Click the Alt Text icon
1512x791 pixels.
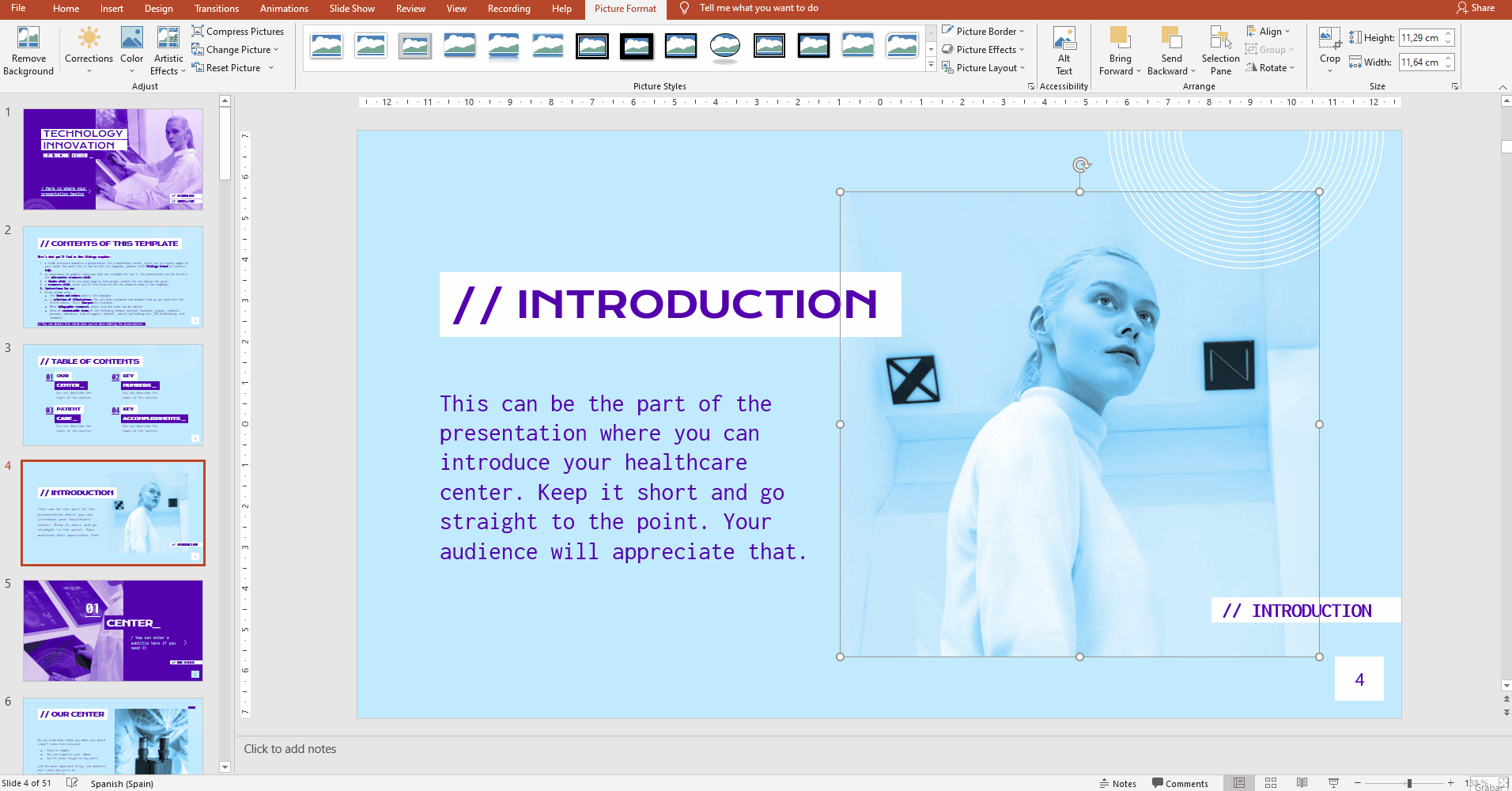pyautogui.click(x=1064, y=38)
